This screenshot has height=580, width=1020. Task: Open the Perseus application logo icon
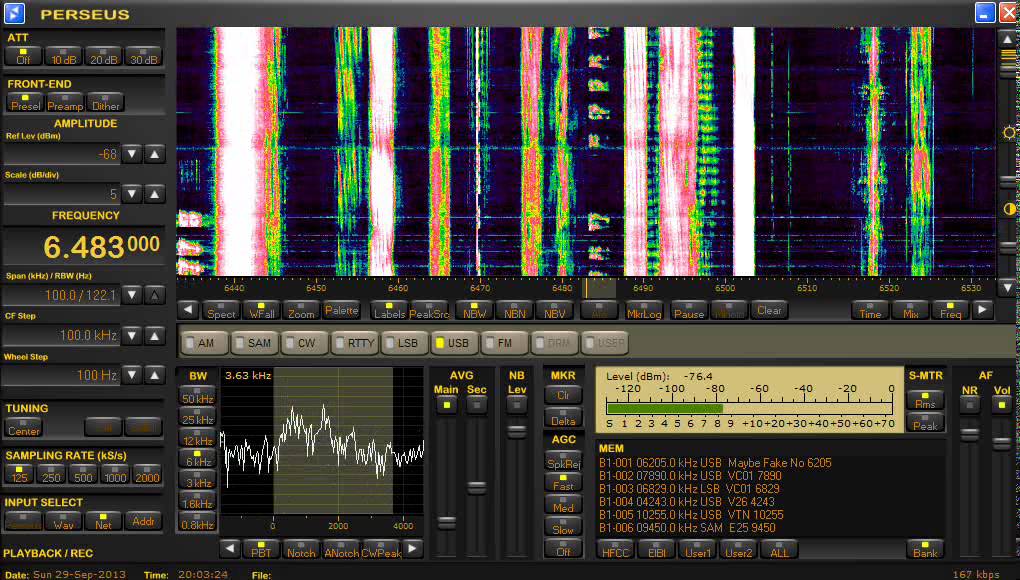tap(14, 13)
